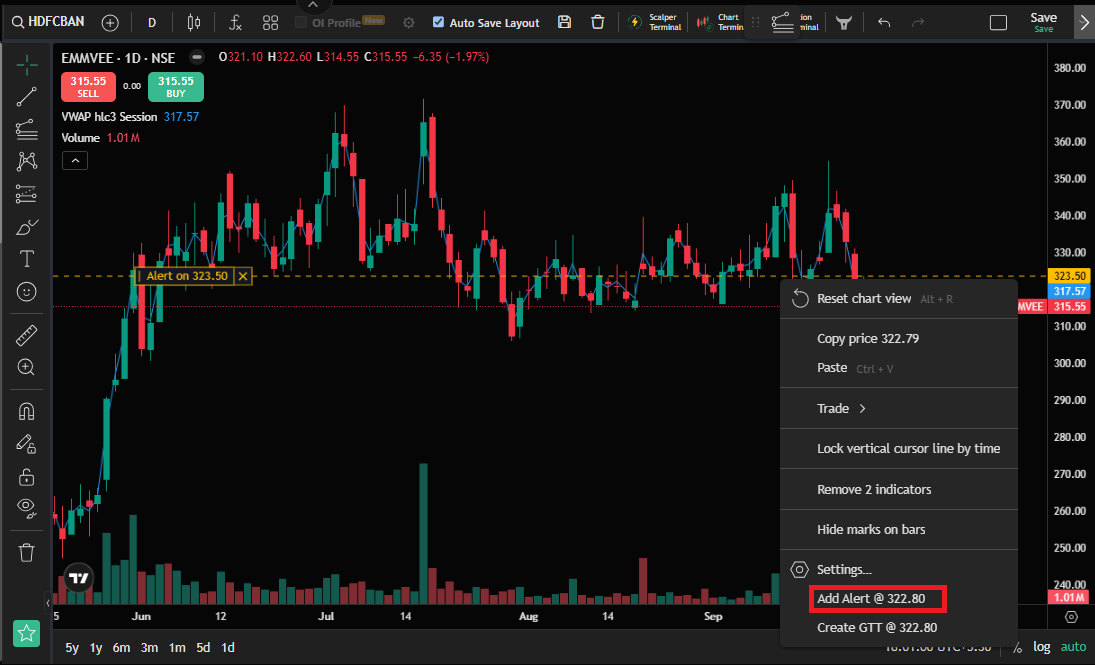Screen dimensions: 1095x665
Task: Expand the top panel chevron
Action: 313,6
